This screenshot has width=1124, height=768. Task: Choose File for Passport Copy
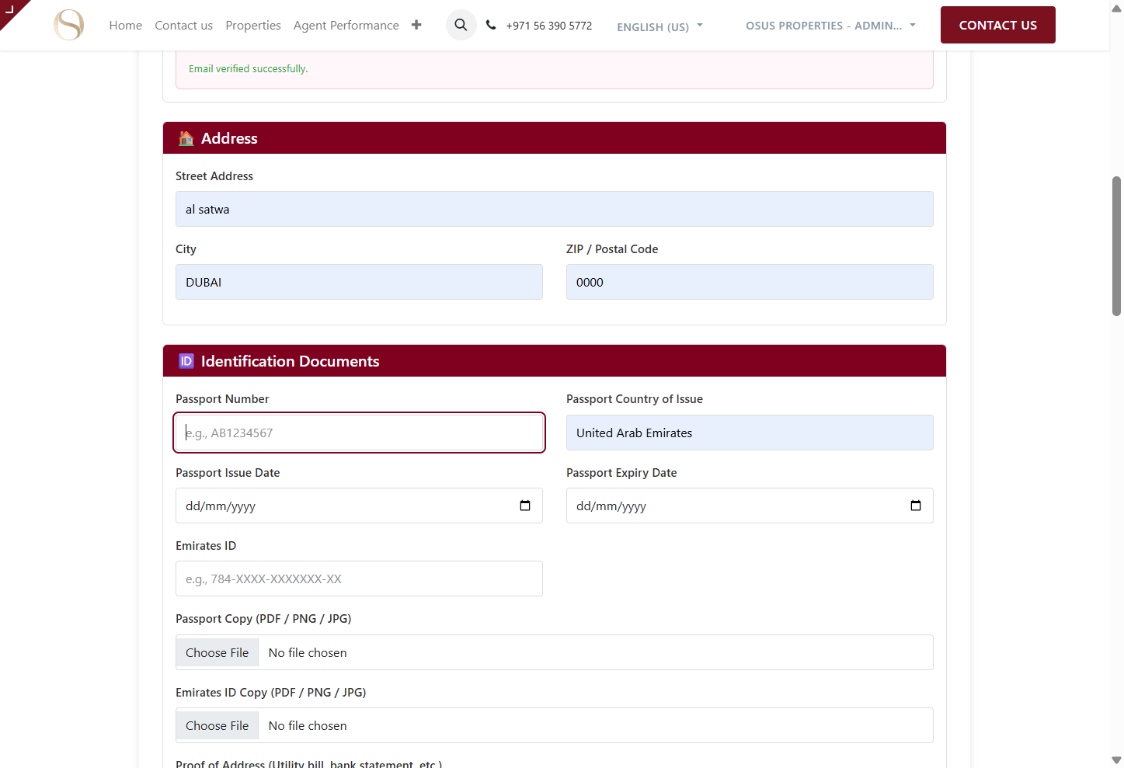point(217,653)
